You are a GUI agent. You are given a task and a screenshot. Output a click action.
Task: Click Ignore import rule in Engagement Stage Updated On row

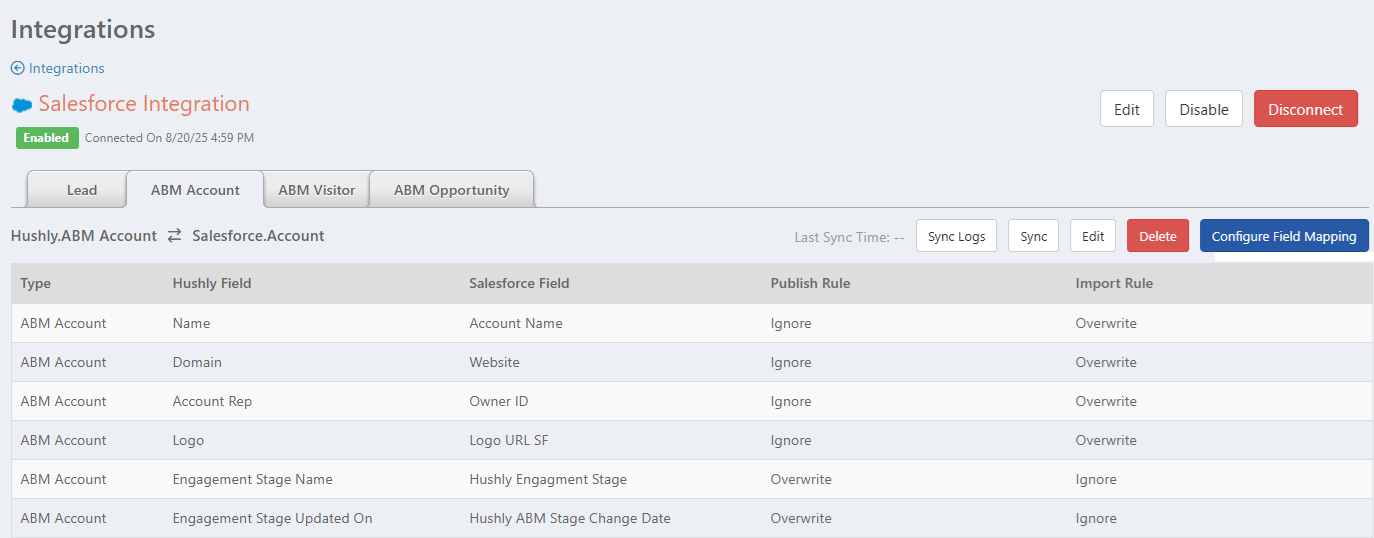(x=1096, y=518)
